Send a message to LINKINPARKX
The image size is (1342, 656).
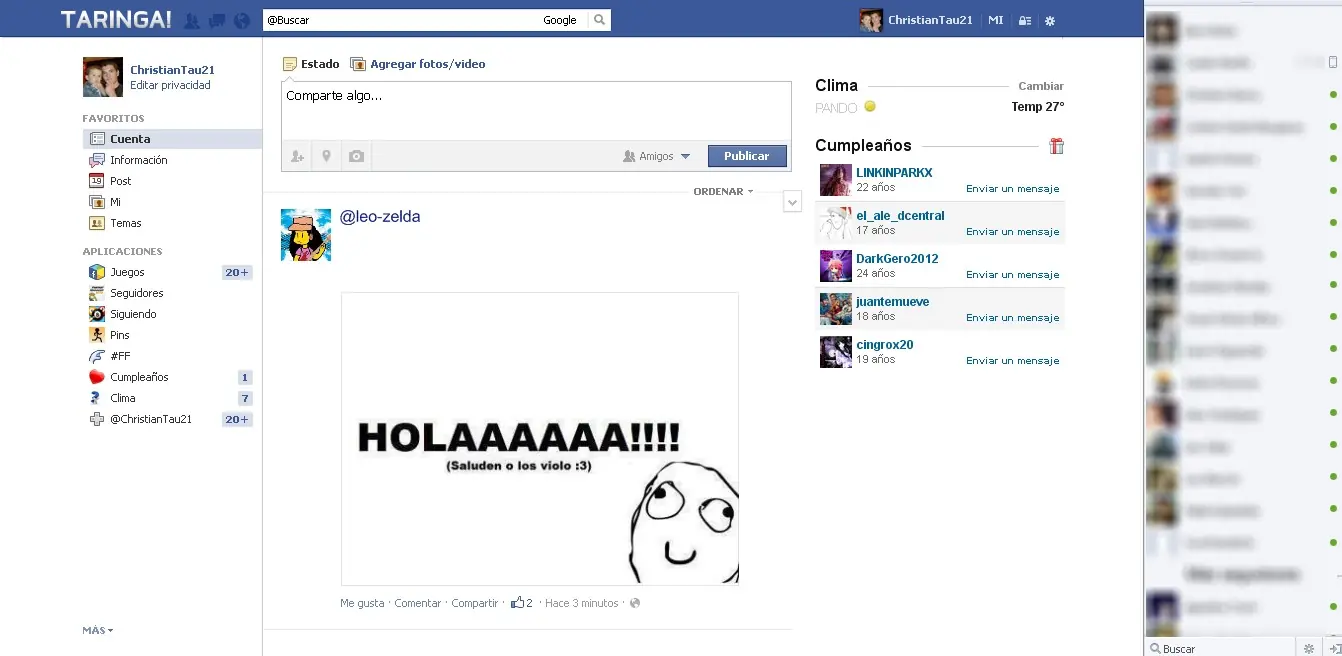point(1012,189)
